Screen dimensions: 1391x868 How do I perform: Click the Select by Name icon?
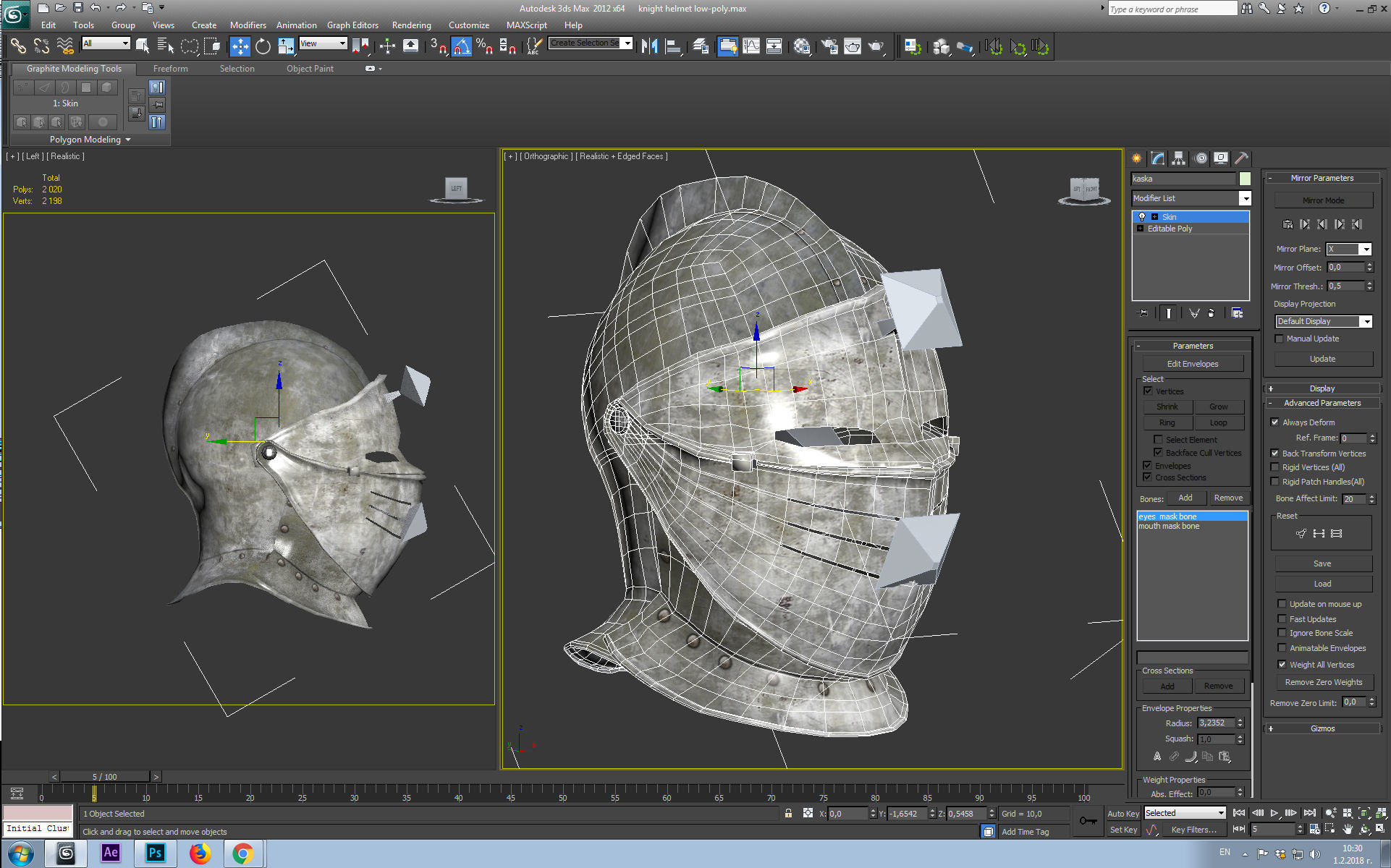(x=165, y=46)
